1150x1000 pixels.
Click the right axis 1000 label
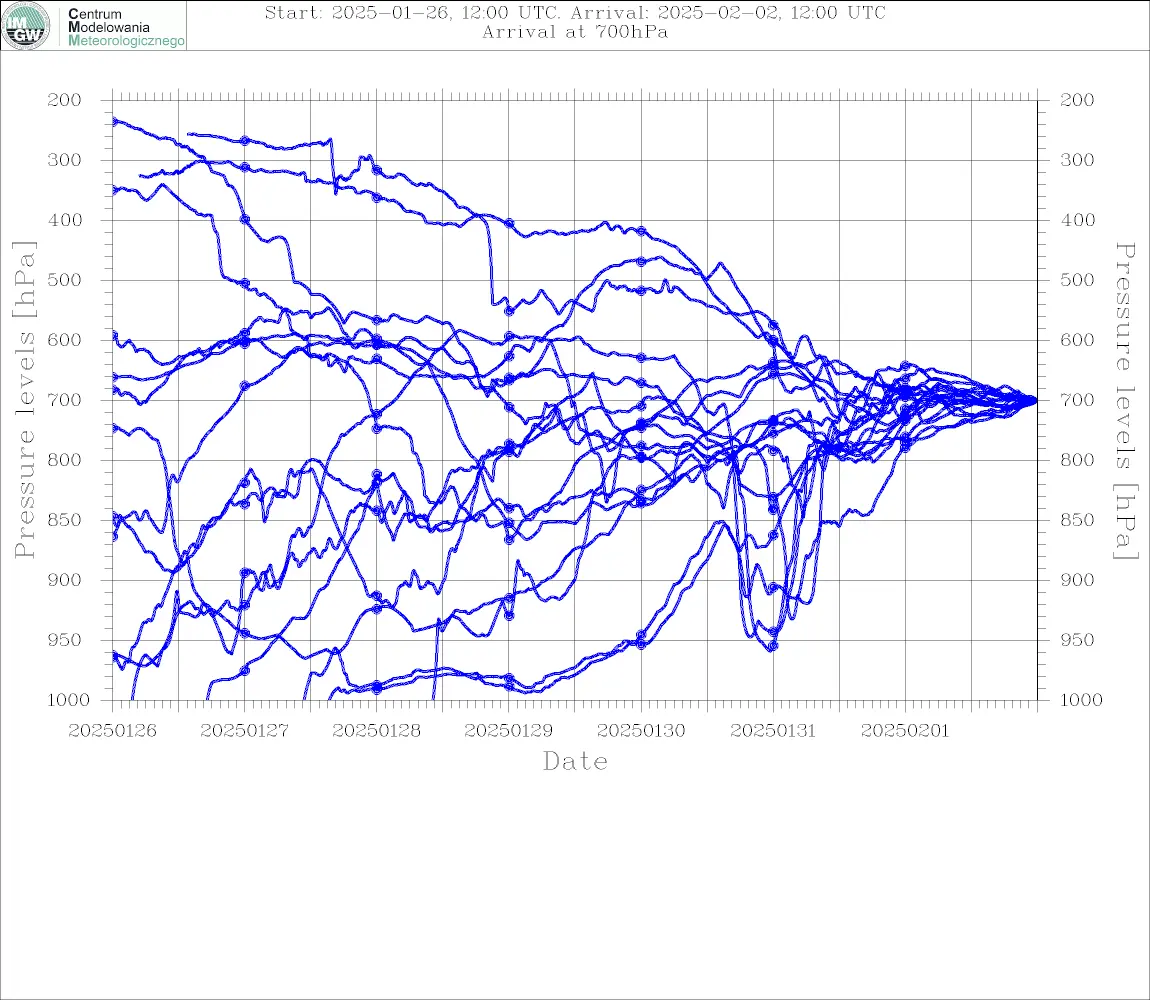click(1081, 700)
